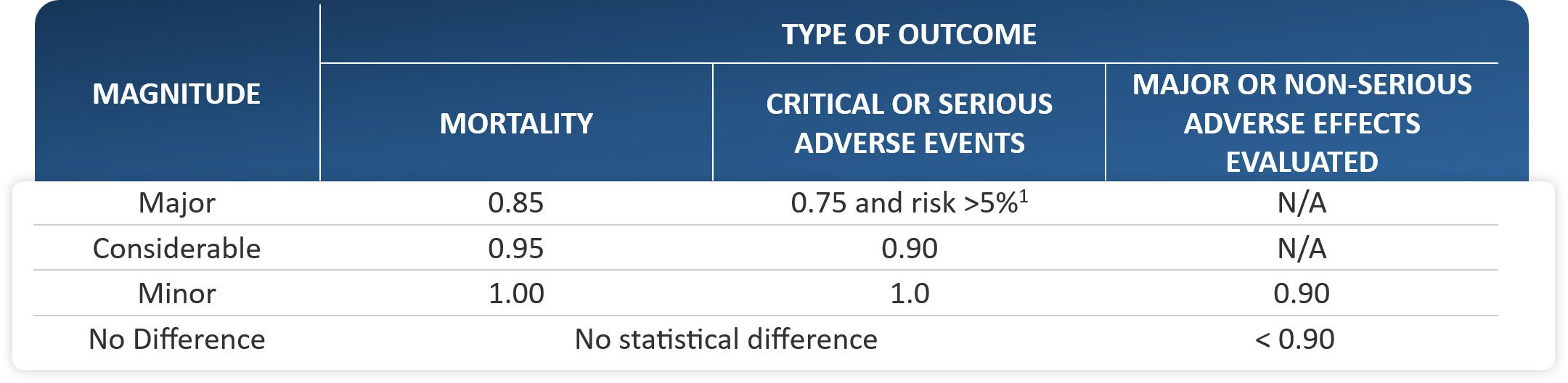Click the < 0.90 cell
Screen dimensions: 1568x383
pyautogui.click(x=1295, y=339)
